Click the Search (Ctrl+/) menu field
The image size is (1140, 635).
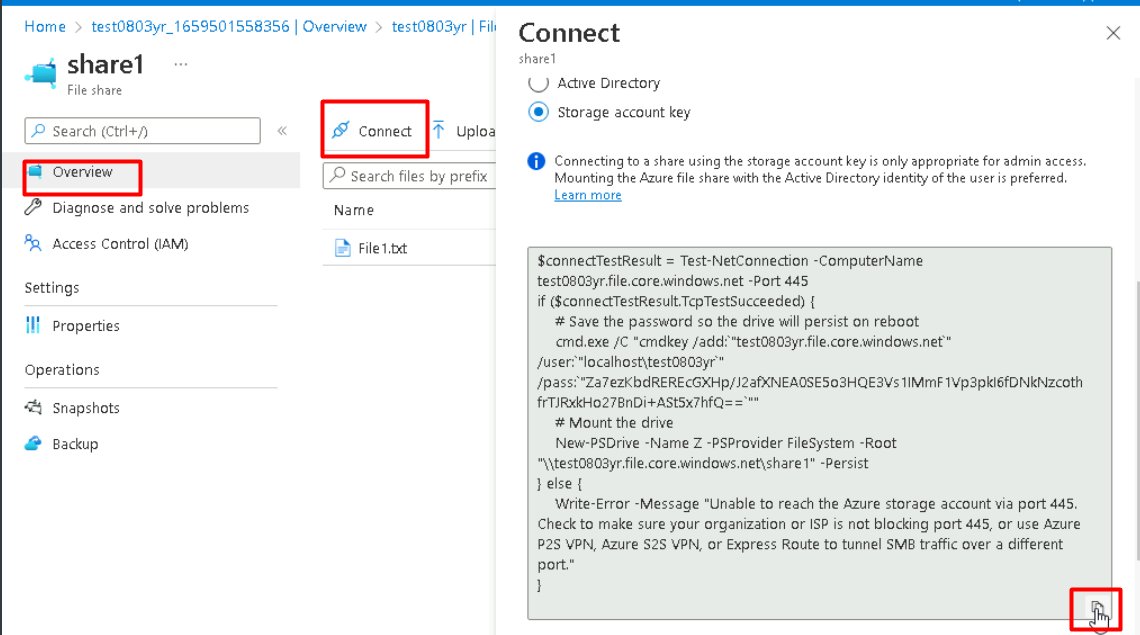(142, 131)
